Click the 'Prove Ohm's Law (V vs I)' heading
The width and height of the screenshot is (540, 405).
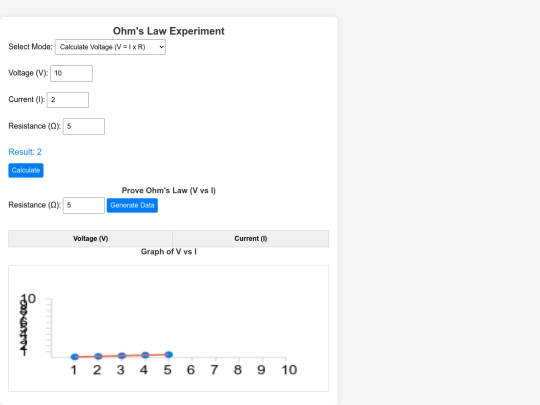point(169,190)
